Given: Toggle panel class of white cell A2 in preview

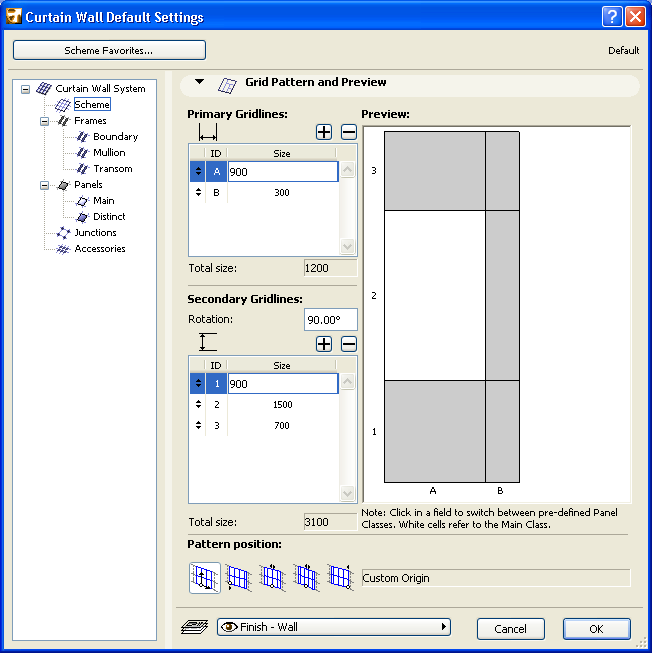Looking at the screenshot, I should pos(435,295).
